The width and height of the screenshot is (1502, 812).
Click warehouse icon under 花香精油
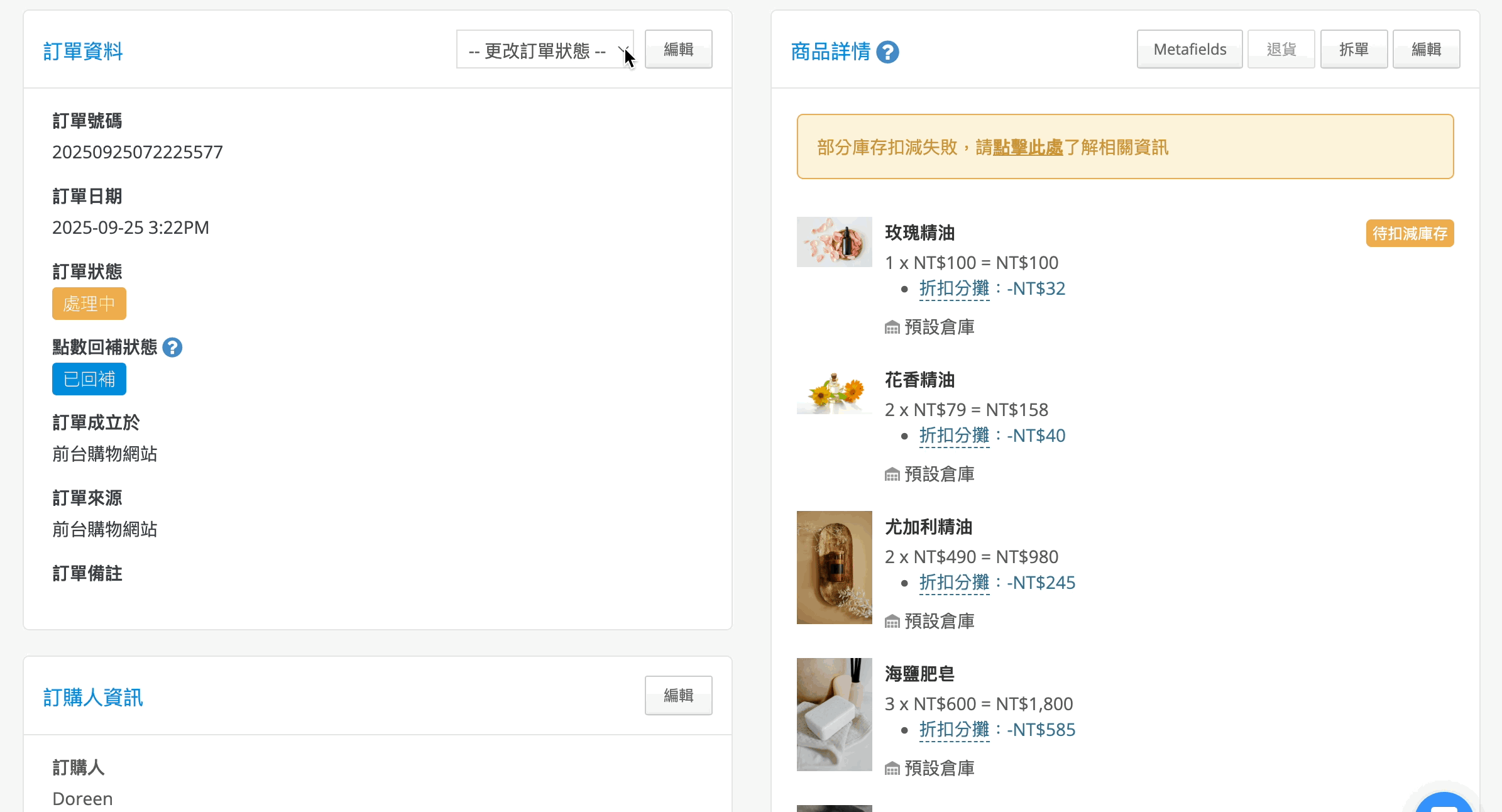point(892,475)
